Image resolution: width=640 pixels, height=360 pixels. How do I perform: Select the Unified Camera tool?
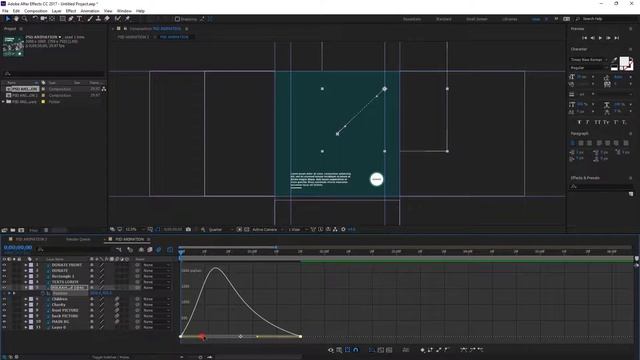43,19
